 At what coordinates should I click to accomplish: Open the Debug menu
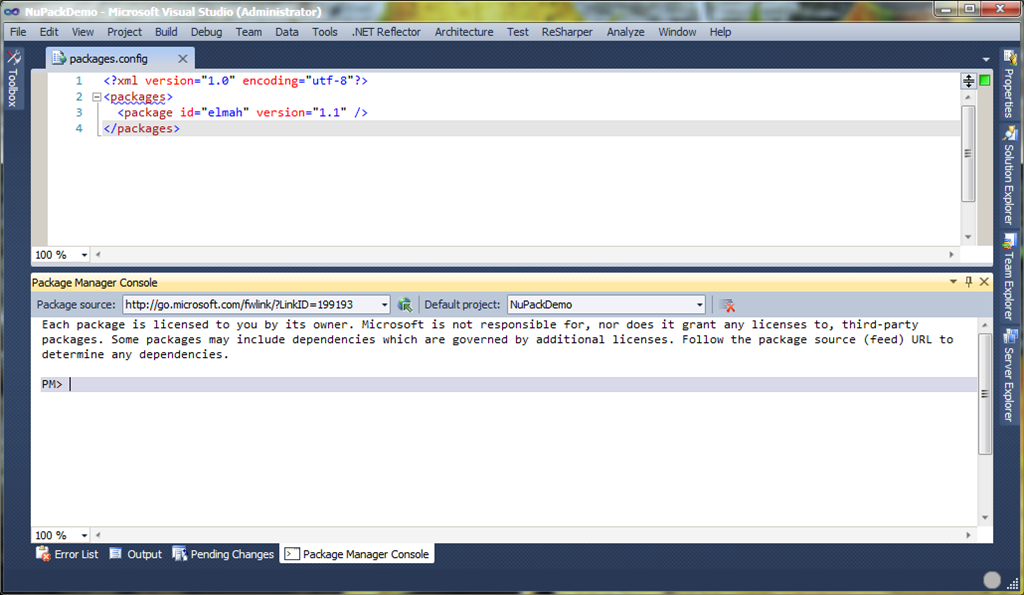[x=206, y=32]
